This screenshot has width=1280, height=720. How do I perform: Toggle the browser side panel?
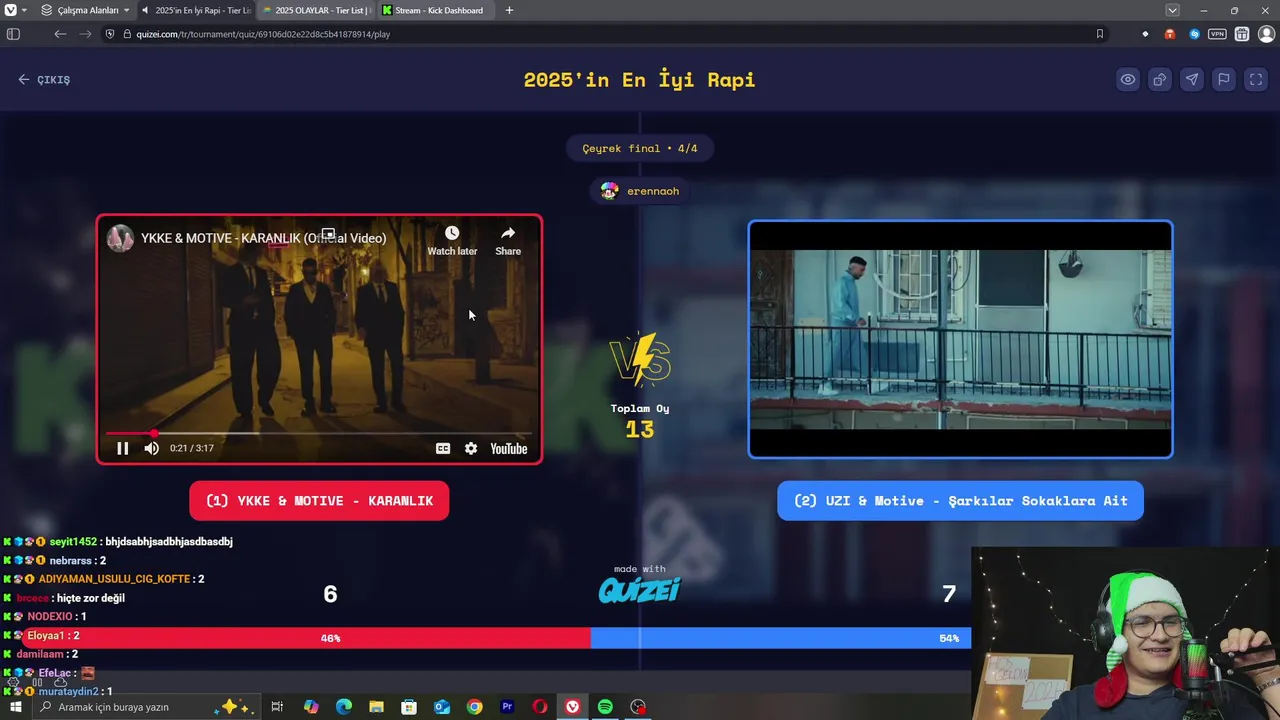13,34
